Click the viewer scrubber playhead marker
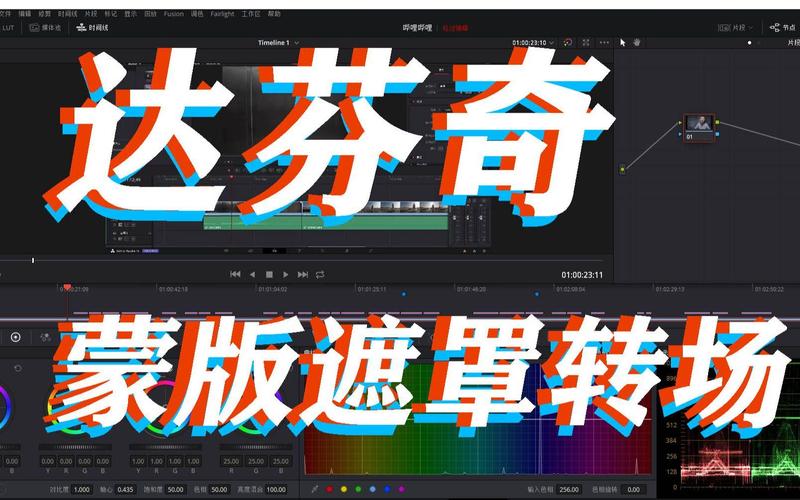This screenshot has height=500, width=800. pyautogui.click(x=33, y=261)
